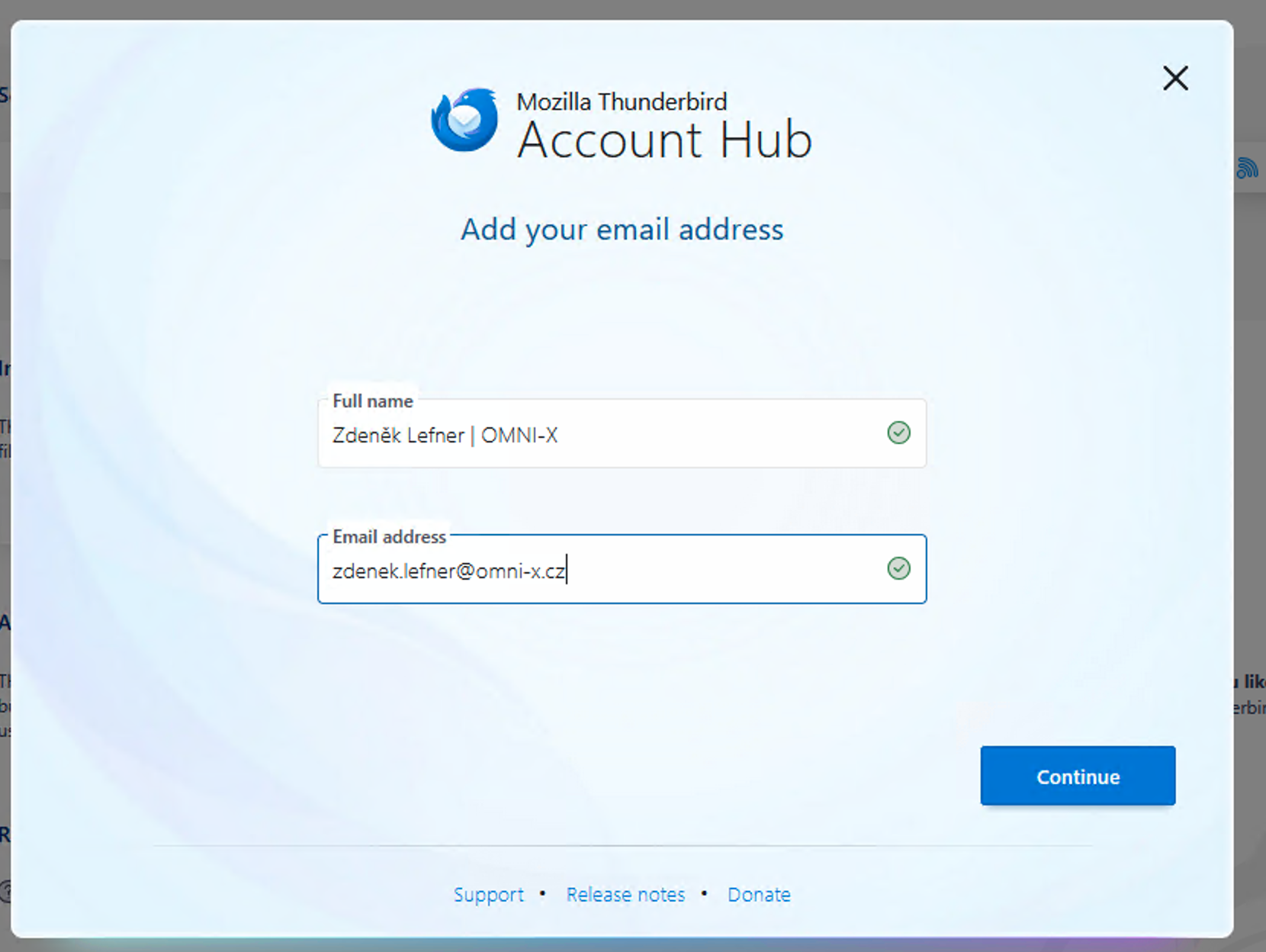This screenshot has height=952, width=1266.
Task: Click the Add your email address heading
Action: pyautogui.click(x=622, y=230)
